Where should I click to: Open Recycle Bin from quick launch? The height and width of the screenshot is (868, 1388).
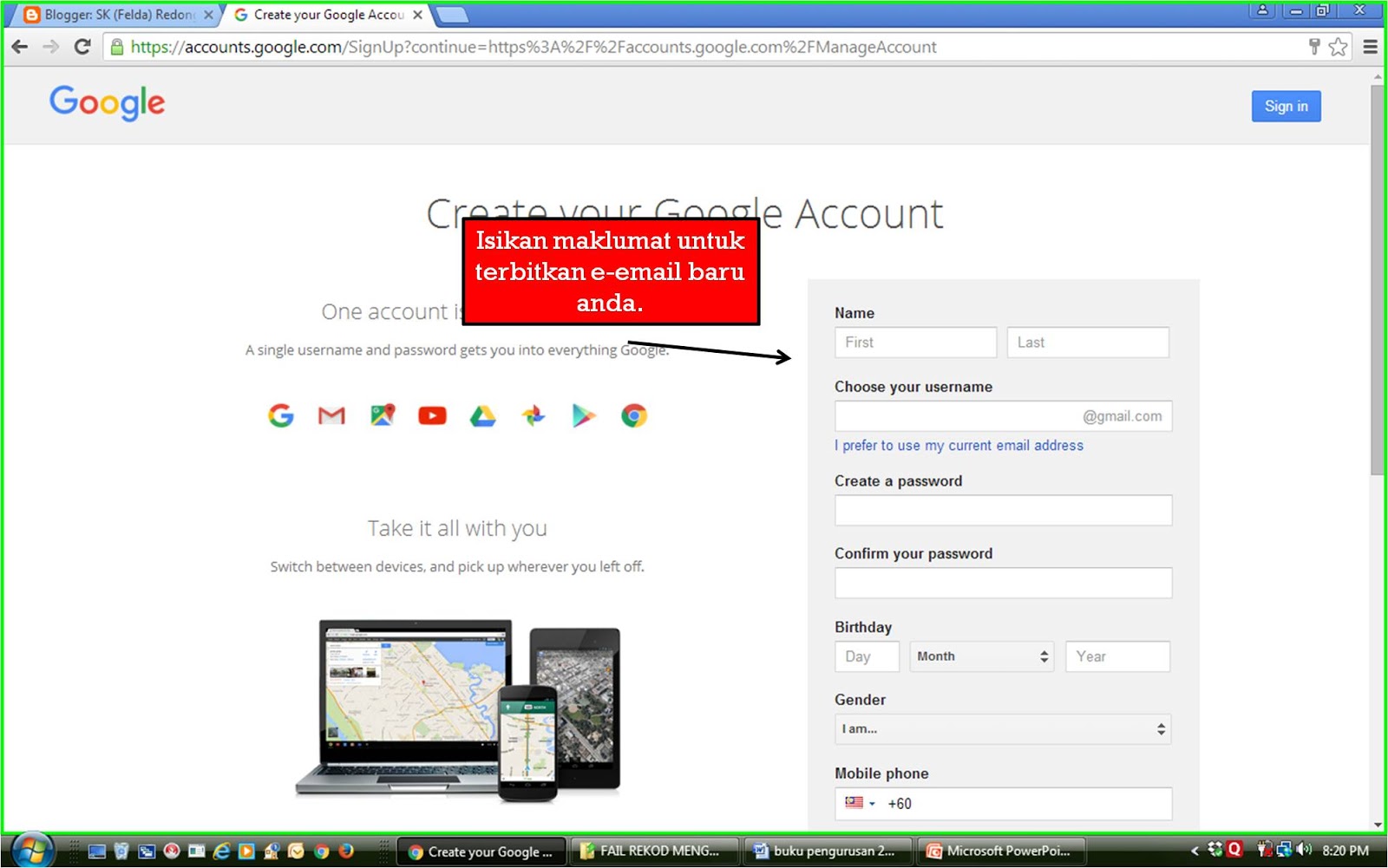click(121, 852)
